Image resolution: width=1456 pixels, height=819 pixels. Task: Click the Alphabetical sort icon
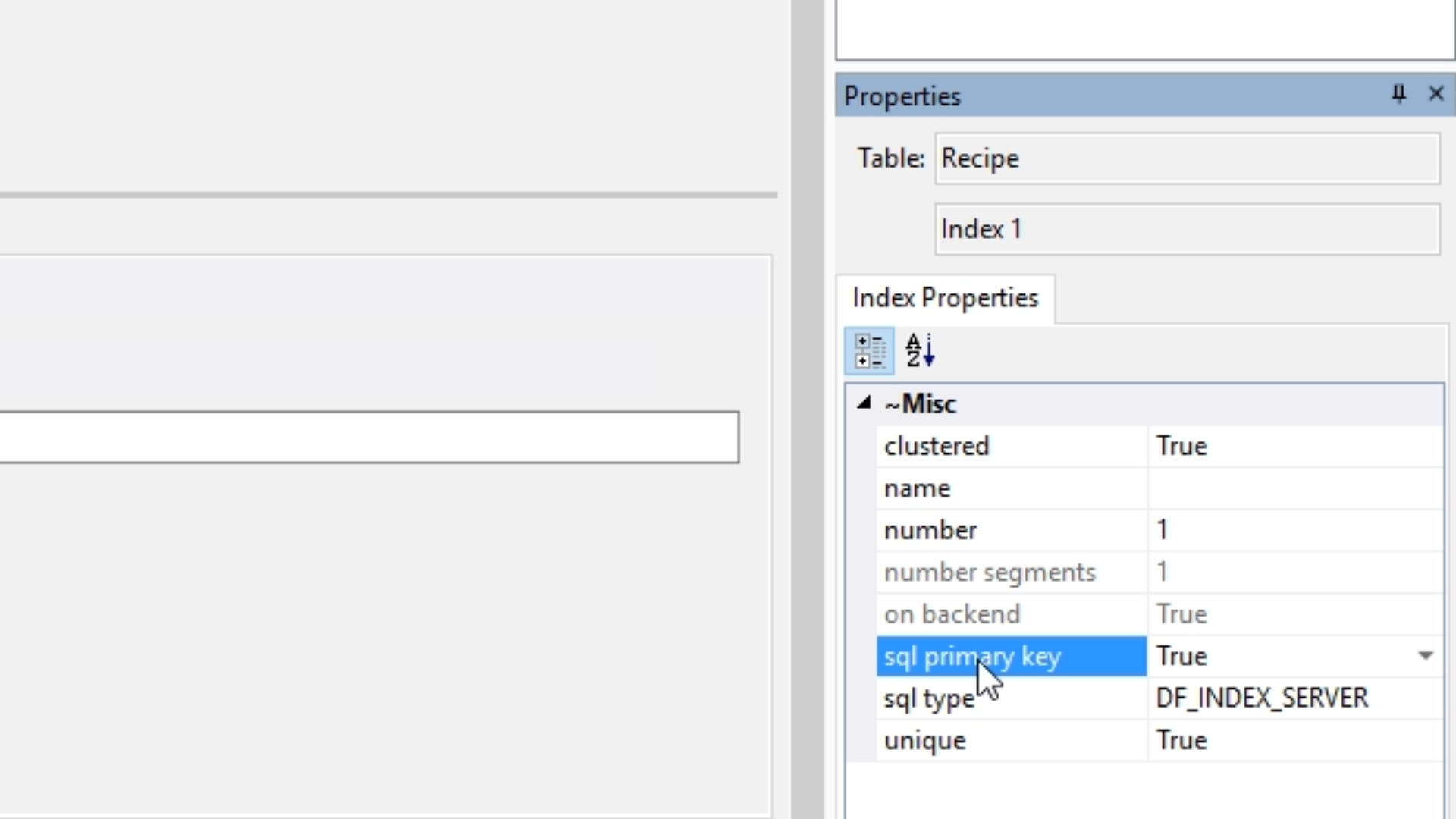(x=920, y=351)
